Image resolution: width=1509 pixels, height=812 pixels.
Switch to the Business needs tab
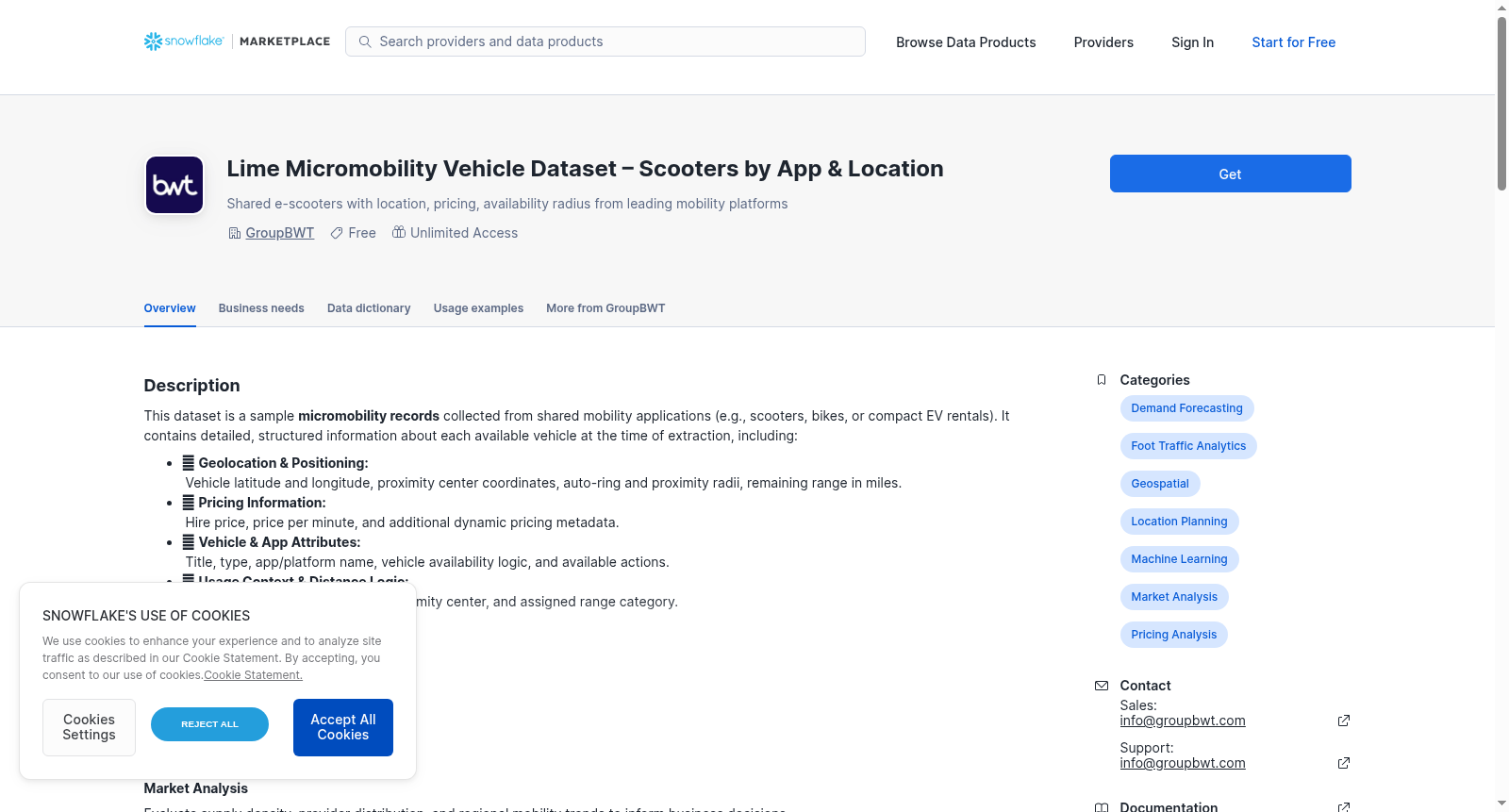pyautogui.click(x=261, y=308)
